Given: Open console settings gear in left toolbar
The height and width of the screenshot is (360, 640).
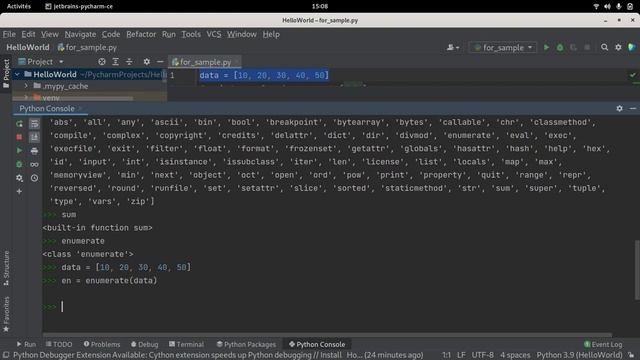Looking at the screenshot, I should pyautogui.click(x=19, y=178).
